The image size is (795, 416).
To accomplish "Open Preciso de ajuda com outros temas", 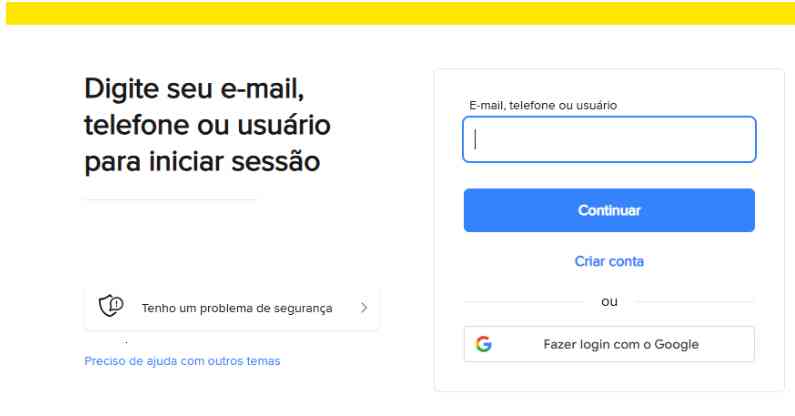I will click(182, 361).
